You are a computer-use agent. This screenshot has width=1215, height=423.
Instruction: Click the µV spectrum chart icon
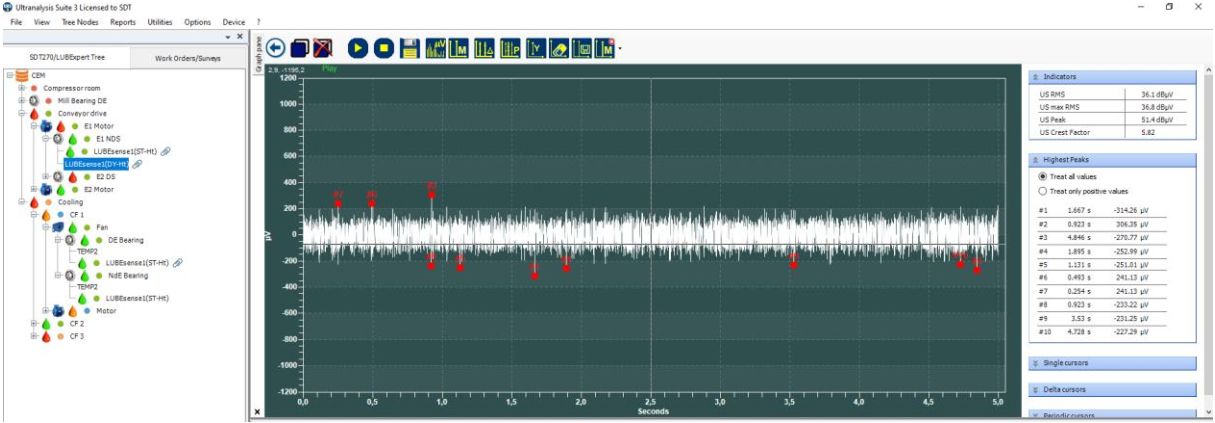coord(435,48)
